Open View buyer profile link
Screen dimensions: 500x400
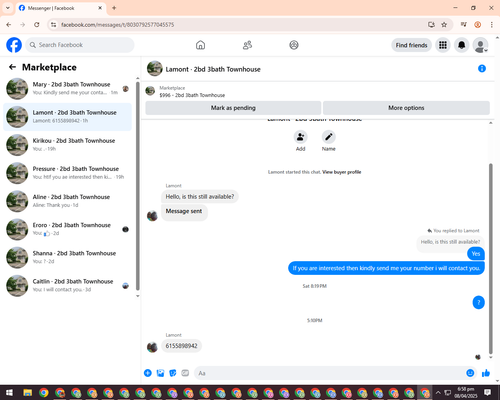pos(341,172)
